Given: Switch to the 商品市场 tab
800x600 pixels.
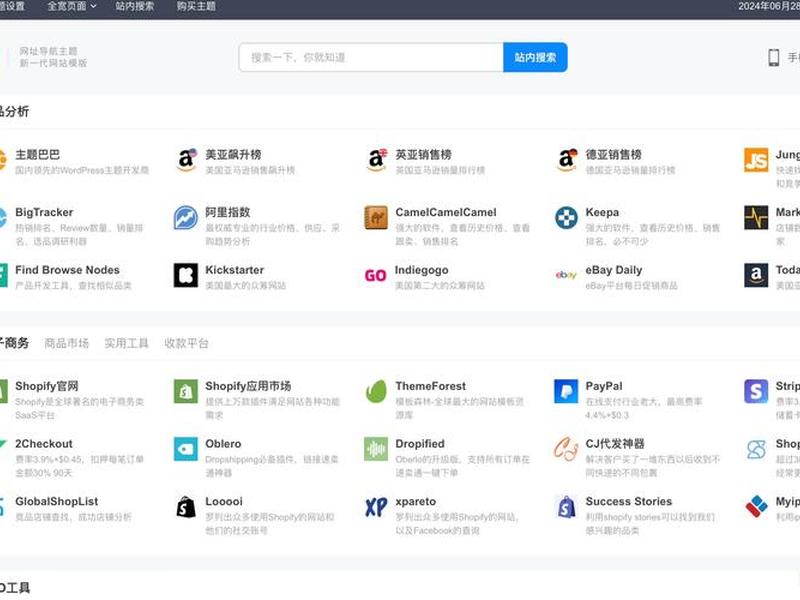Looking at the screenshot, I should [67, 343].
